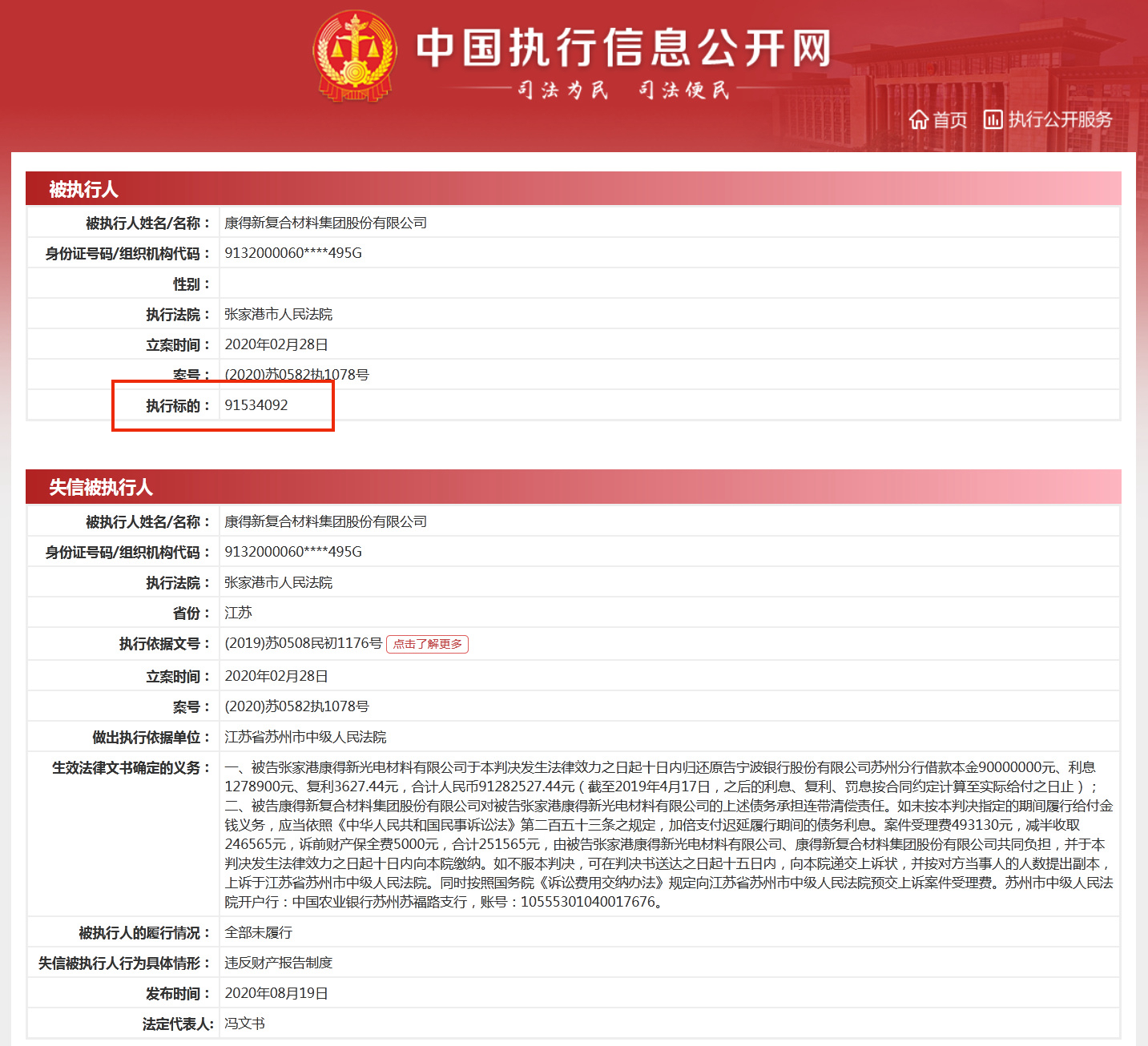Click 张家港市人民法院 in 被执行人 section
Viewport: 1148px width, 1046px height.
pos(278,314)
